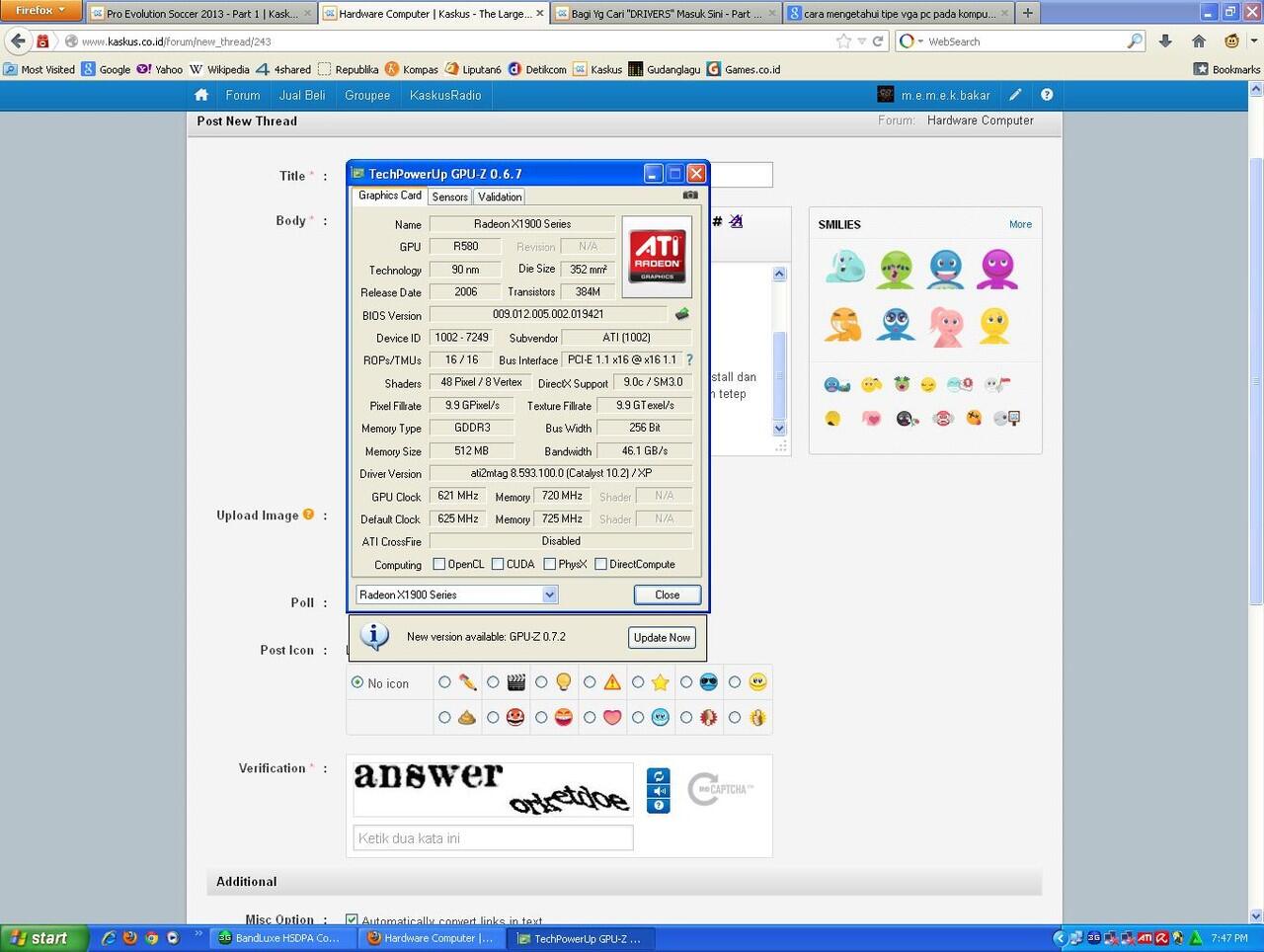Open a new Firefox tab

coord(1027,13)
